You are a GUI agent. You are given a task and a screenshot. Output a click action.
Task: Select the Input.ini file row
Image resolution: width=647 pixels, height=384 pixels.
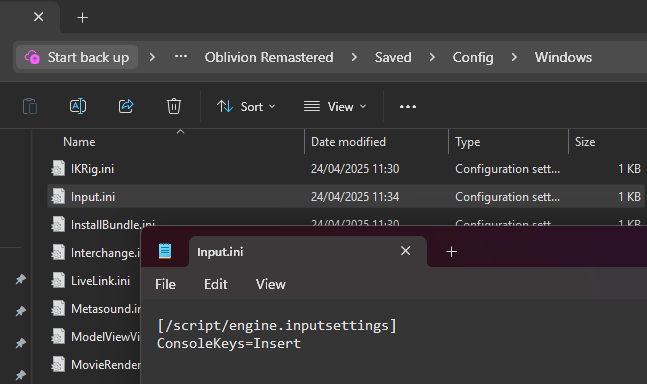[x=347, y=197]
